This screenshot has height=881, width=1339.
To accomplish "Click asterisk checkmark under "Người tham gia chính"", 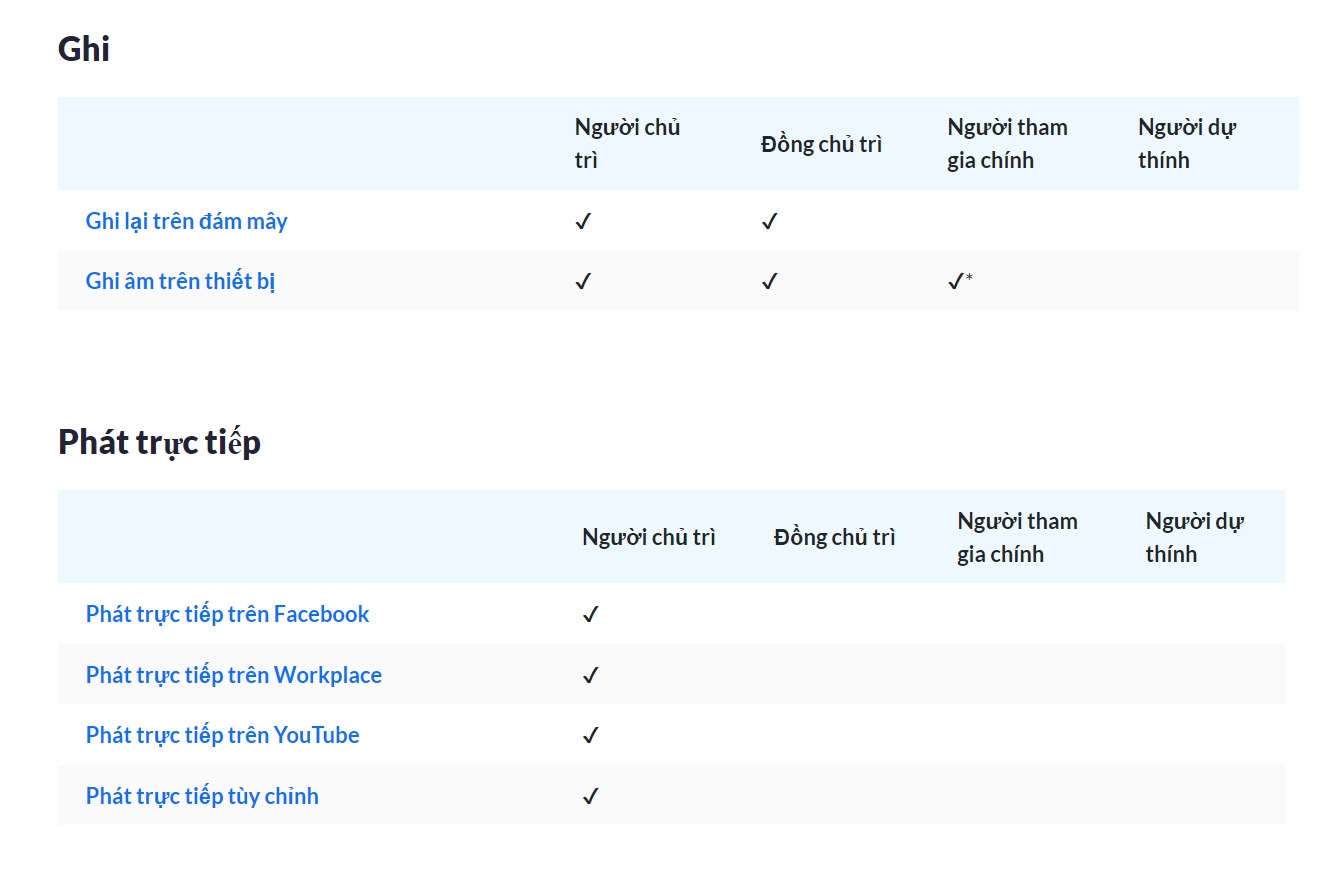I will click(x=958, y=282).
